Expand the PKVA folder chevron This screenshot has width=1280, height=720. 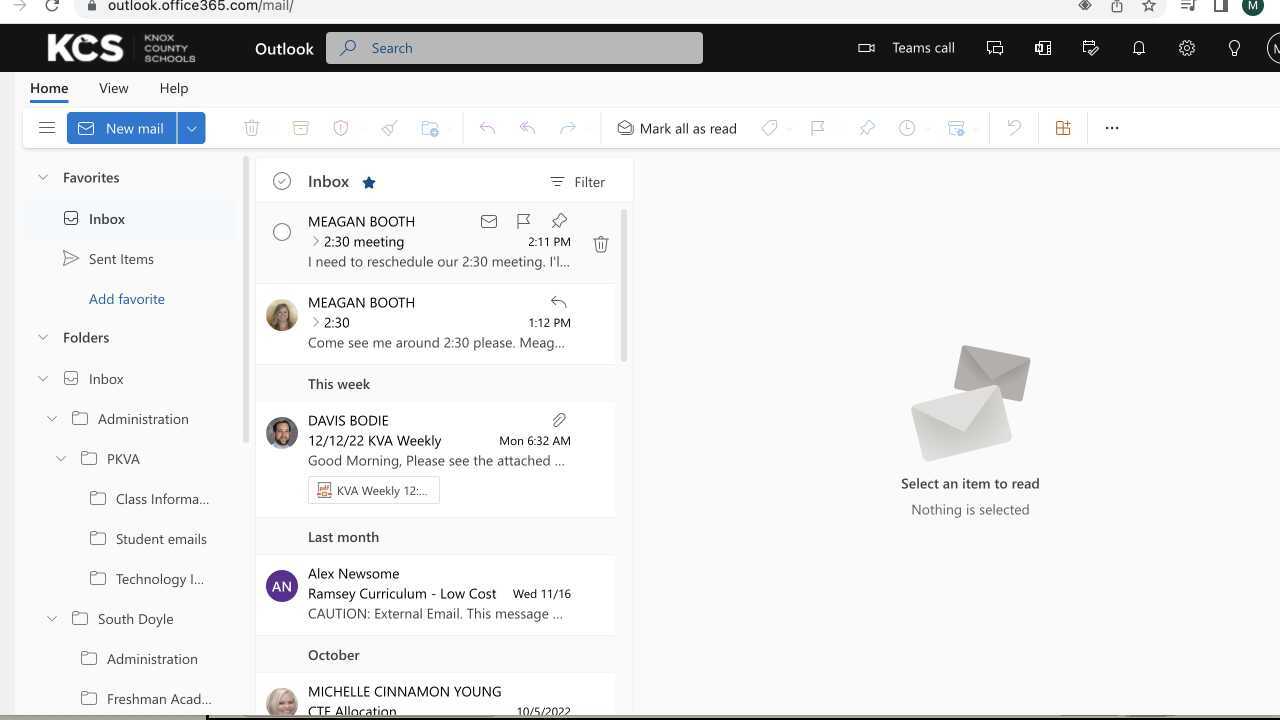[x=62, y=458]
